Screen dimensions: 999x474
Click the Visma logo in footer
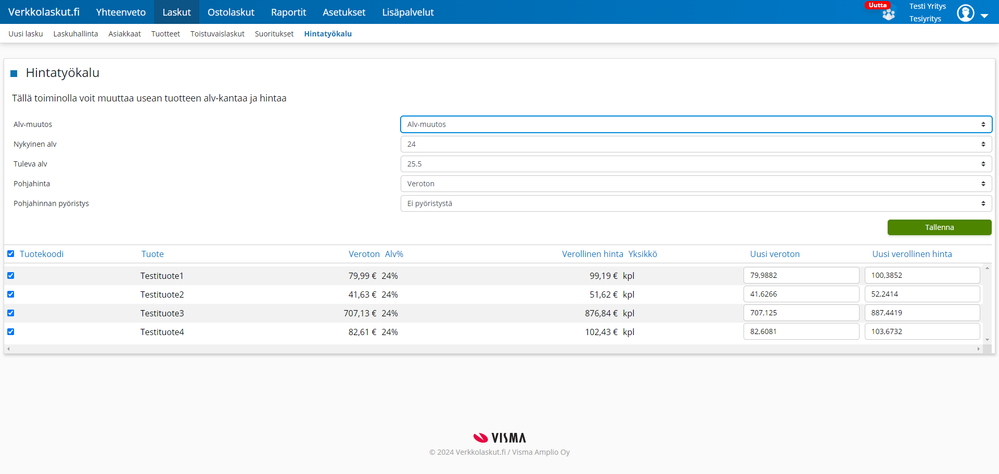tap(500, 438)
